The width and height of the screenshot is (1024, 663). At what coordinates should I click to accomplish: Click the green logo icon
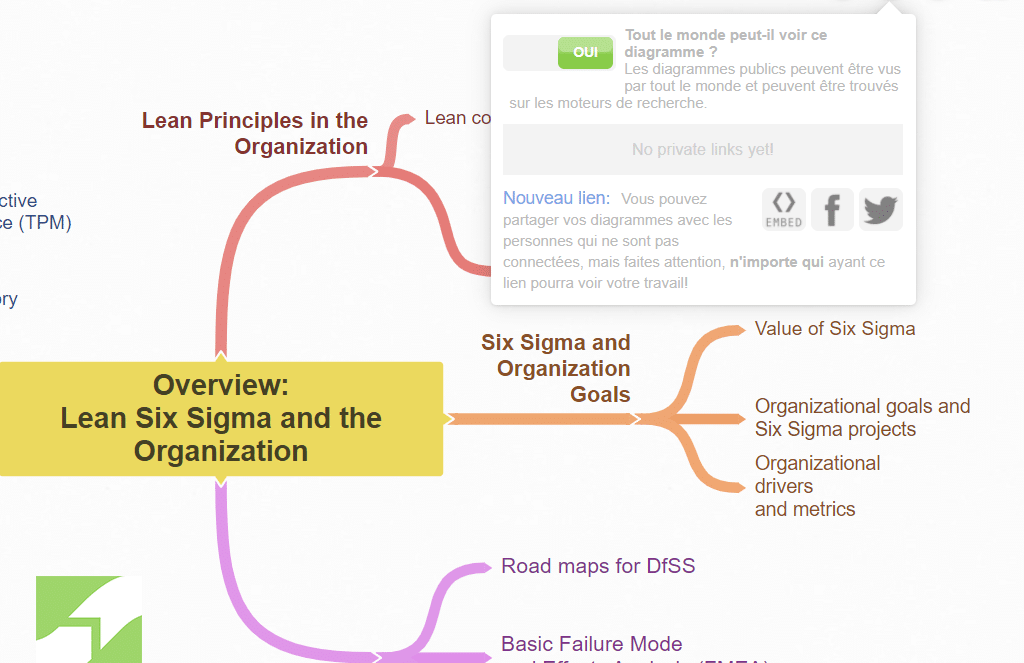click(x=88, y=618)
